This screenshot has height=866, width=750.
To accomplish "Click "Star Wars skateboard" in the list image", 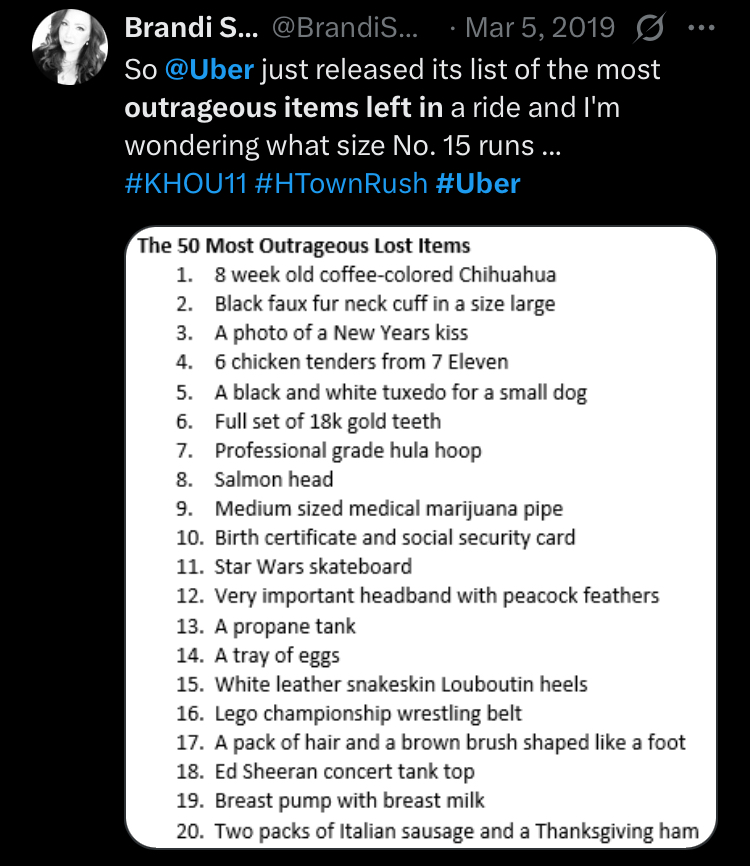I will coord(313,567).
